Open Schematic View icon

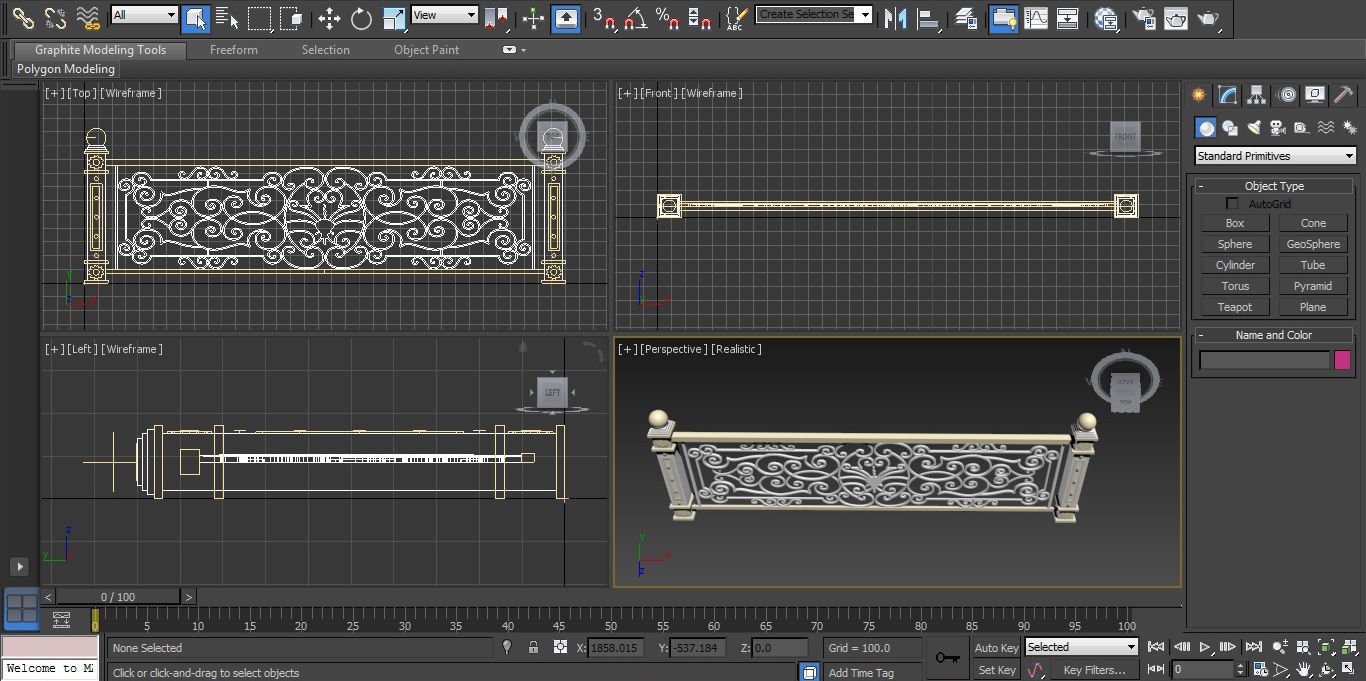click(1068, 17)
